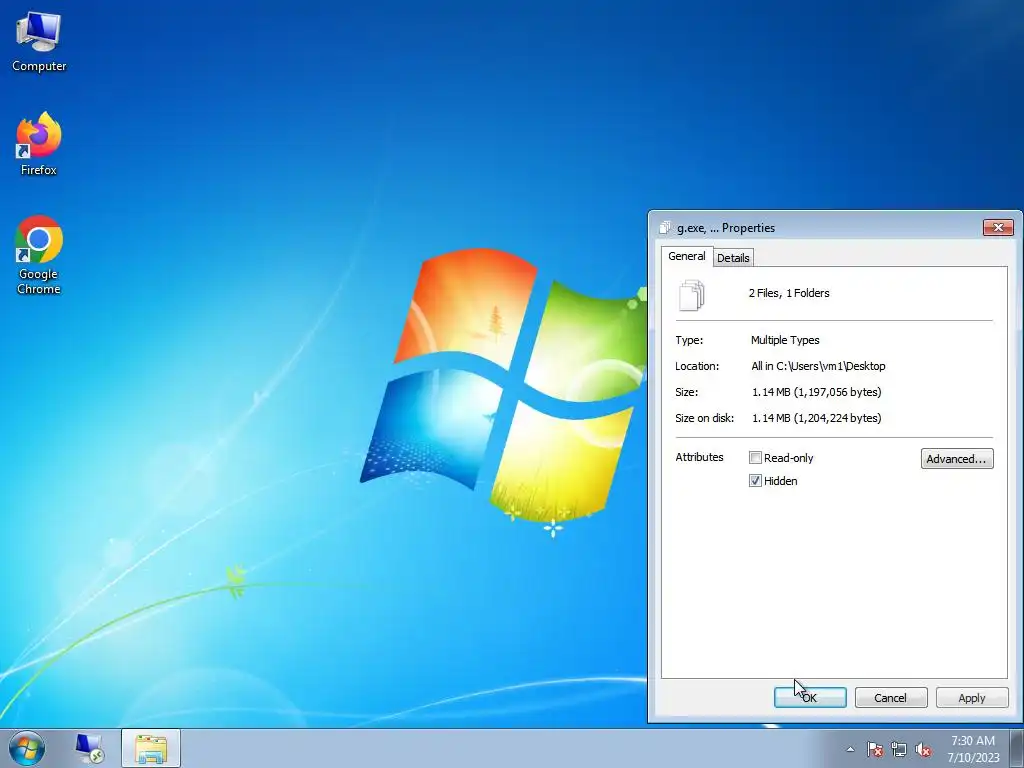This screenshot has width=1024, height=768.
Task: Select the Google Chrome desktop shortcut
Action: pos(39,255)
